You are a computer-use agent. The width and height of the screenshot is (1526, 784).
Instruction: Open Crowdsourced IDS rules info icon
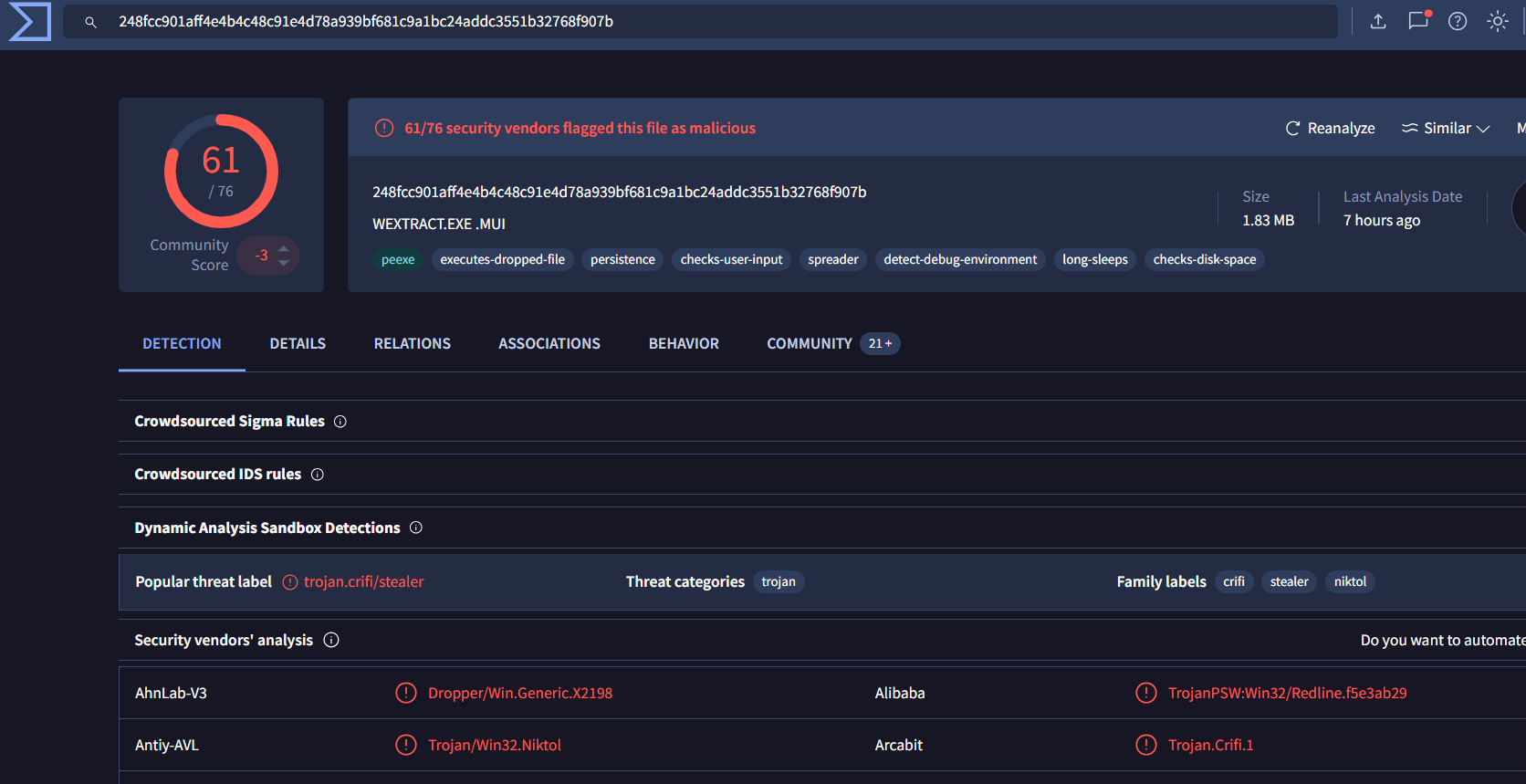pos(318,475)
